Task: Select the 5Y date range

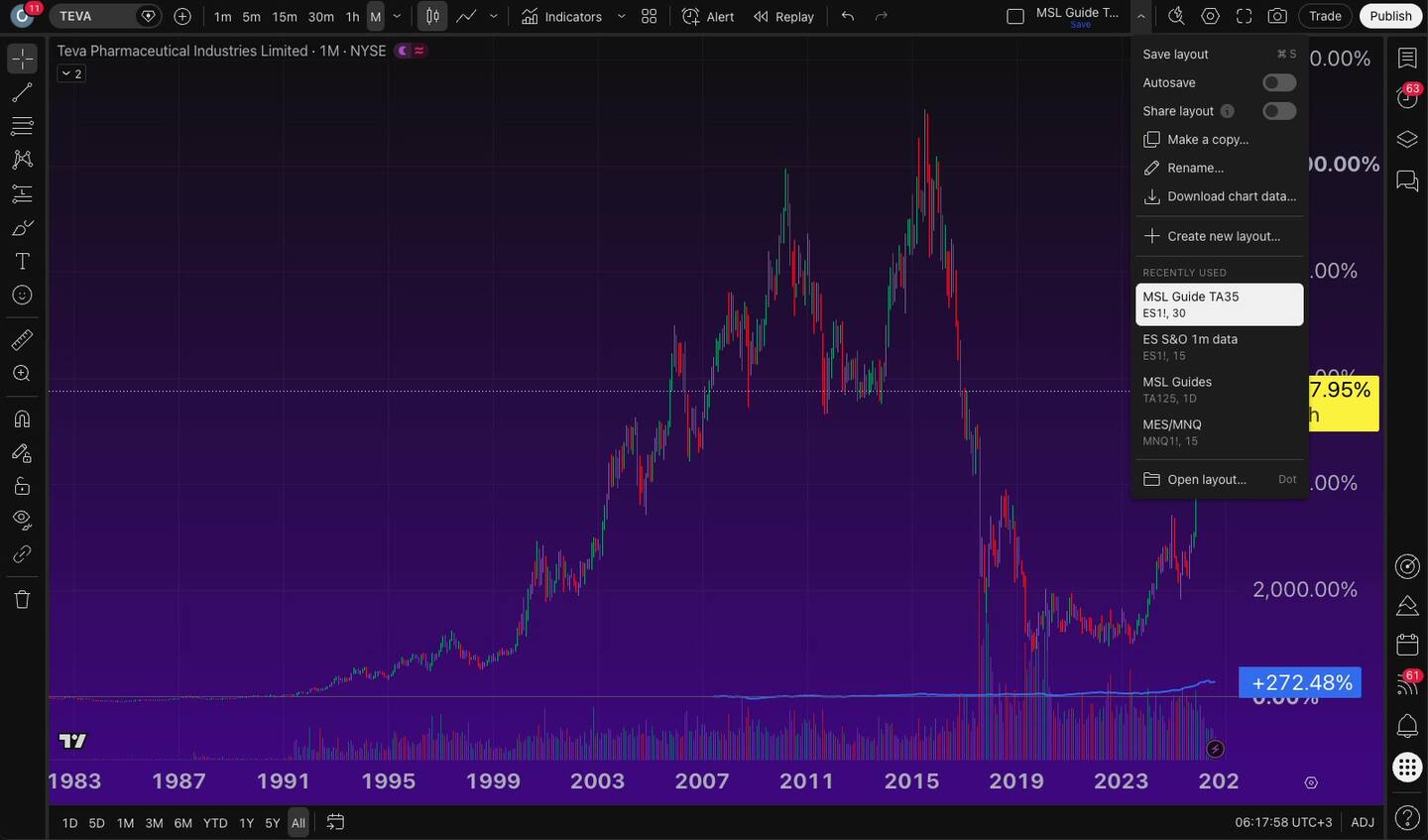Action: click(273, 823)
